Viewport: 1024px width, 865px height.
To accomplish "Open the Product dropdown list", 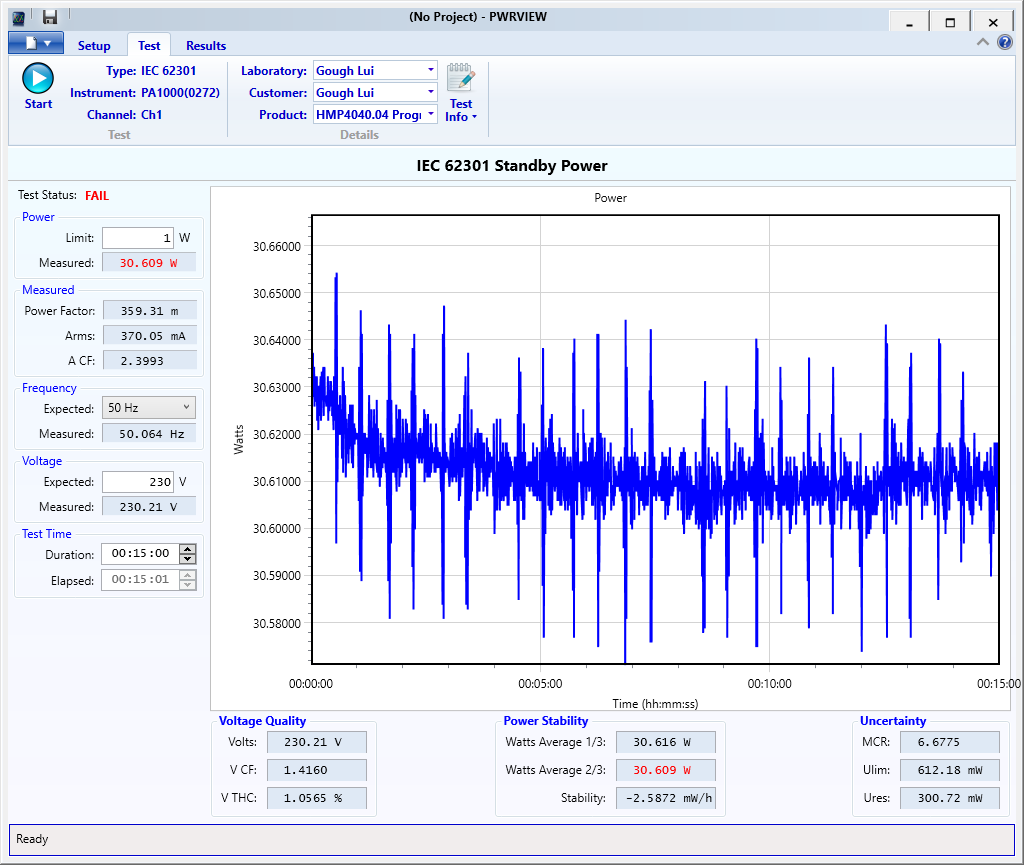I will [x=430, y=114].
